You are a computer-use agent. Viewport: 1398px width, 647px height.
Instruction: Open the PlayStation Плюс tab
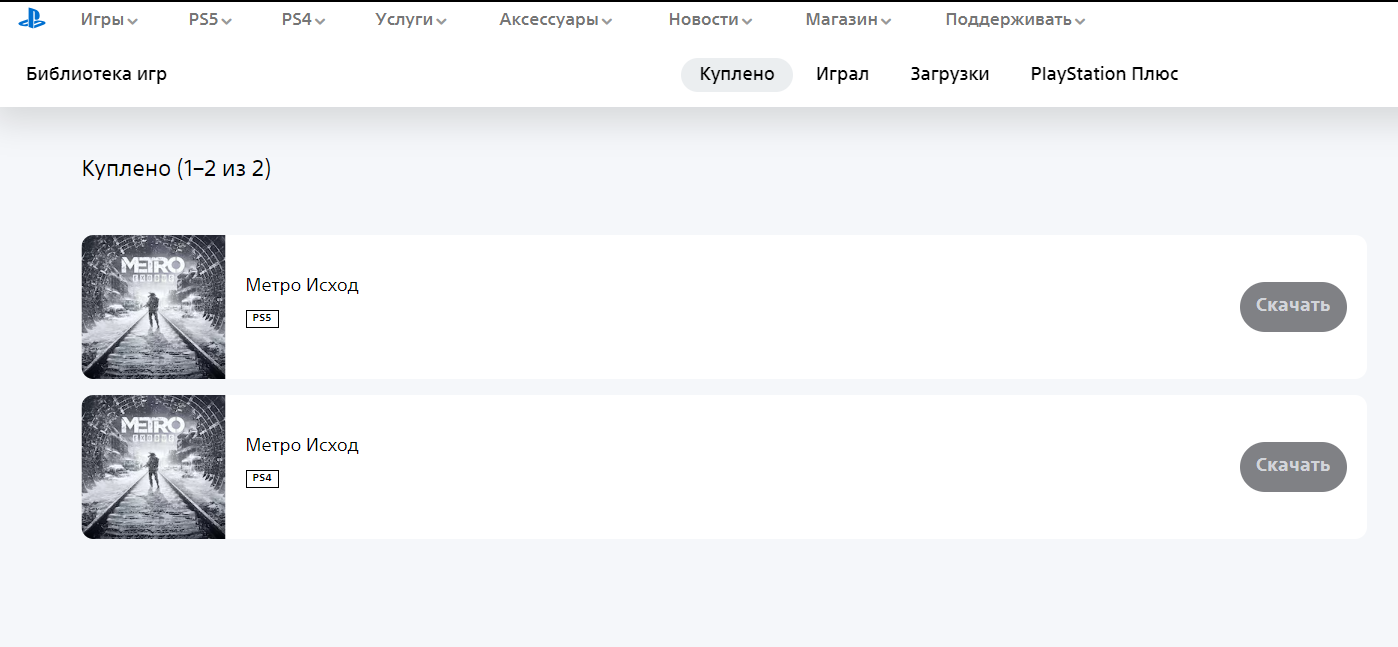coord(1104,74)
